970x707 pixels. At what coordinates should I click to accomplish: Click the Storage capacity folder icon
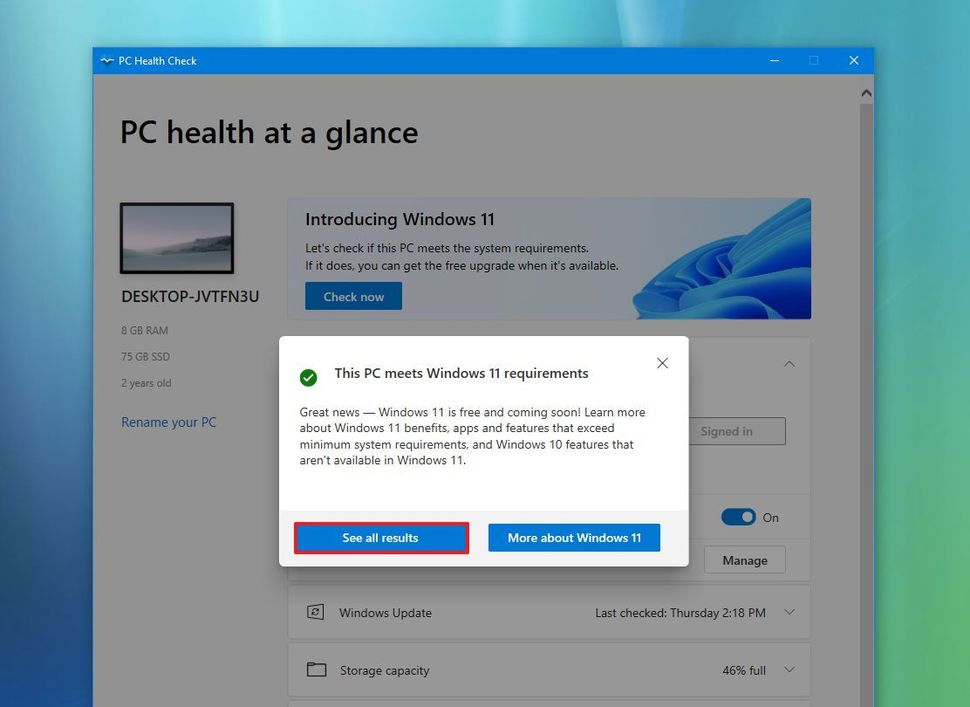click(316, 670)
